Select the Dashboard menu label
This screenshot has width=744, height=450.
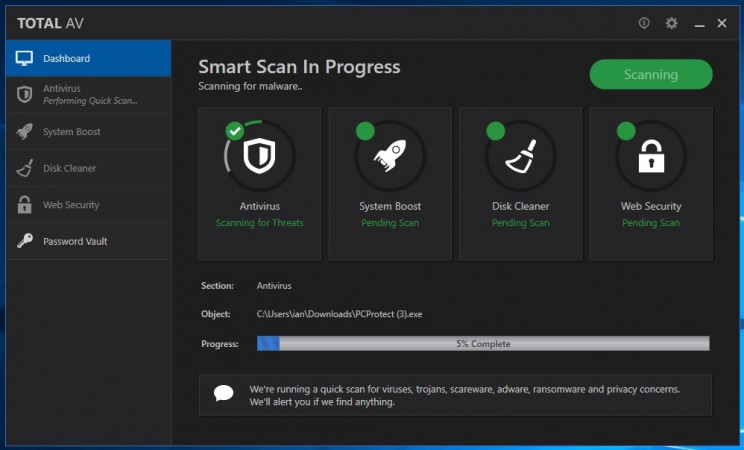[66, 58]
